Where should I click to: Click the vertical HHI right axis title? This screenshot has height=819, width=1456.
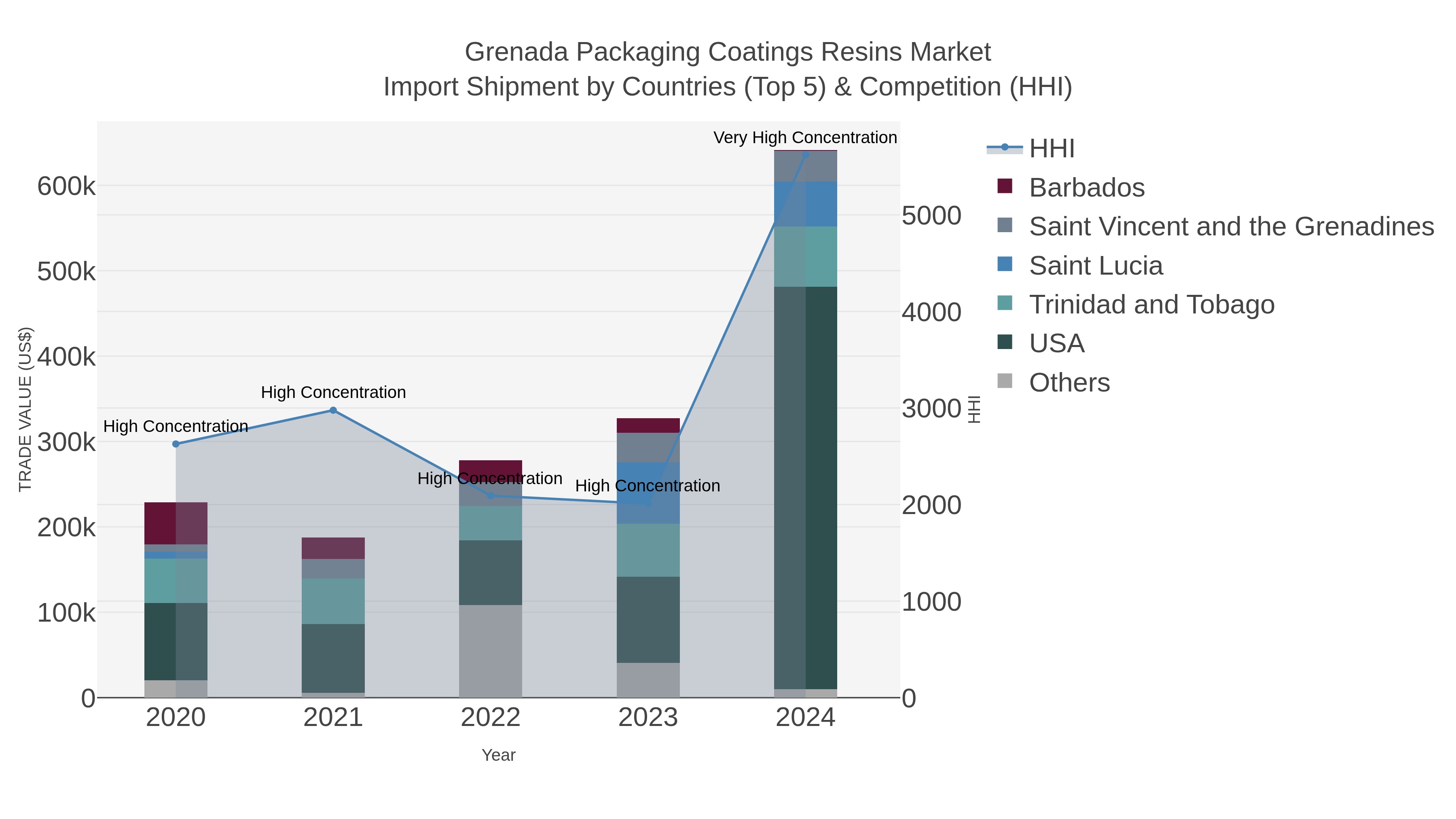[x=974, y=409]
